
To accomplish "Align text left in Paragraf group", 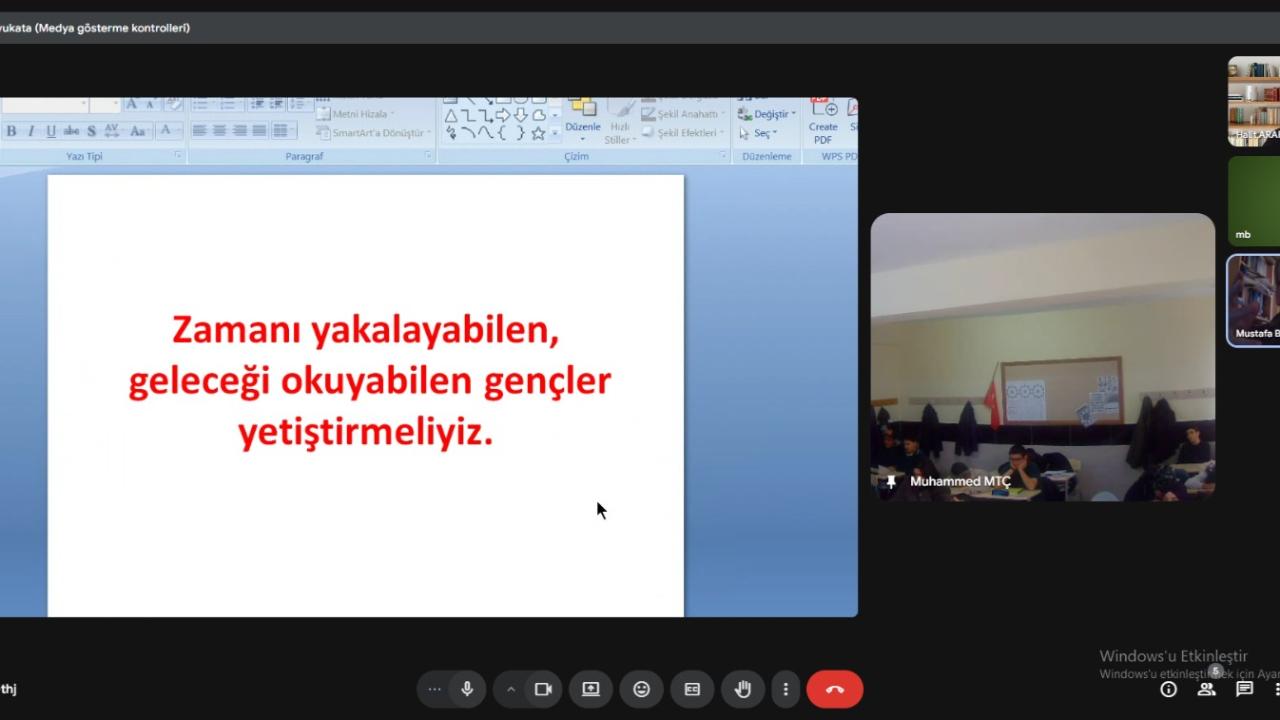I will pyautogui.click(x=199, y=131).
